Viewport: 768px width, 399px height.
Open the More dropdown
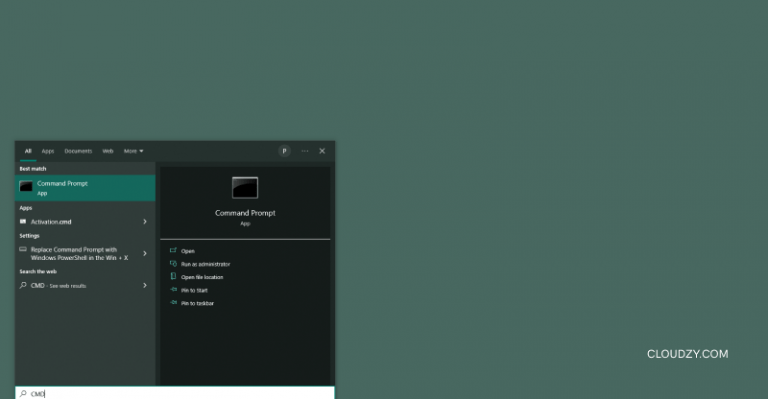tap(133, 151)
